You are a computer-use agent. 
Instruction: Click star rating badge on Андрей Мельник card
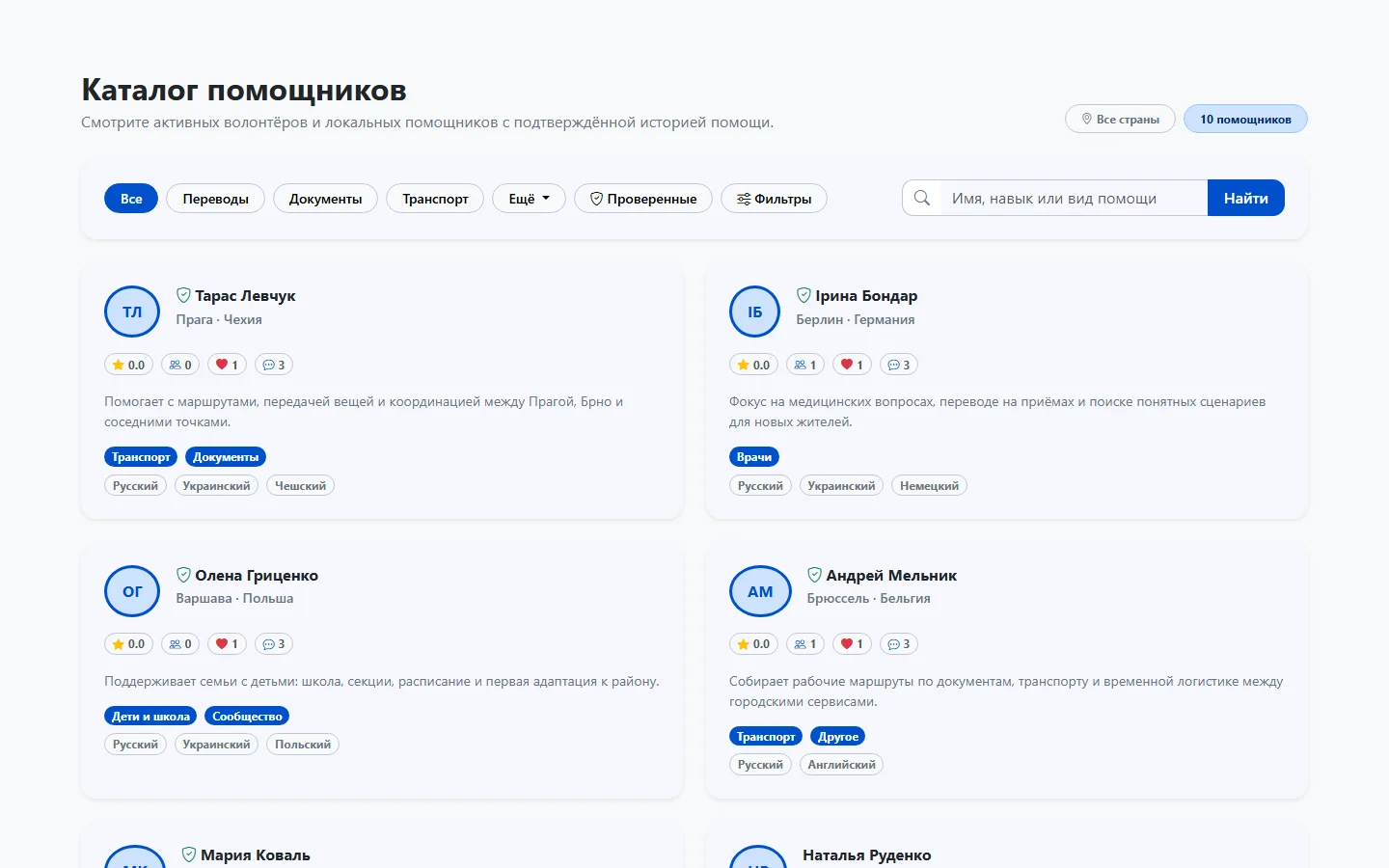(x=753, y=643)
